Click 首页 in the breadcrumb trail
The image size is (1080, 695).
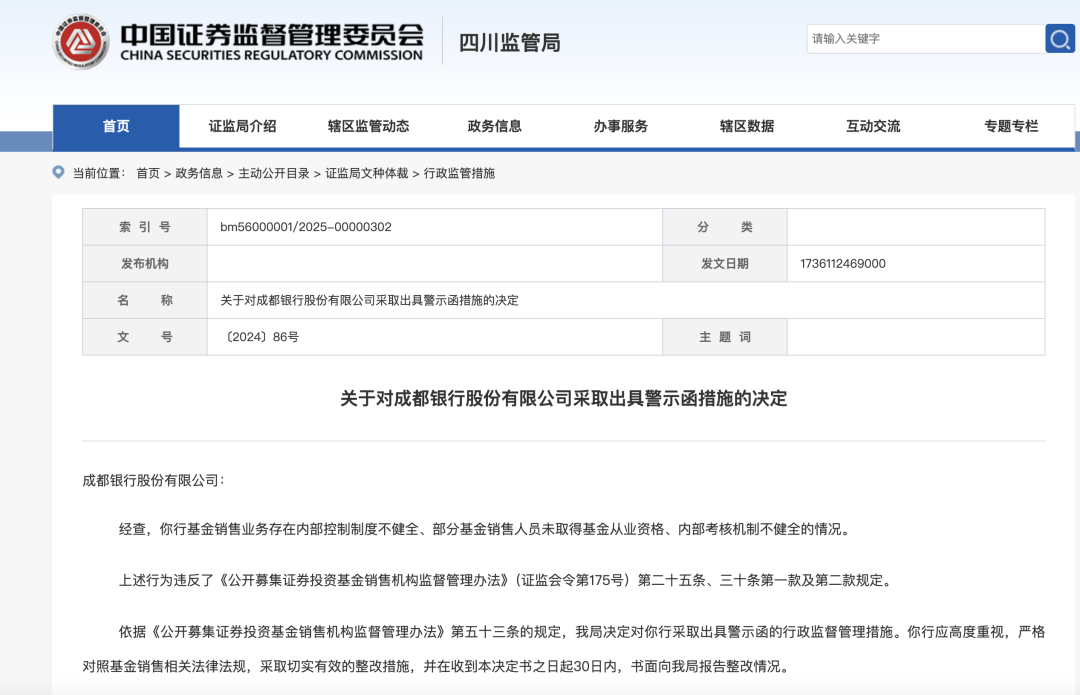point(148,173)
